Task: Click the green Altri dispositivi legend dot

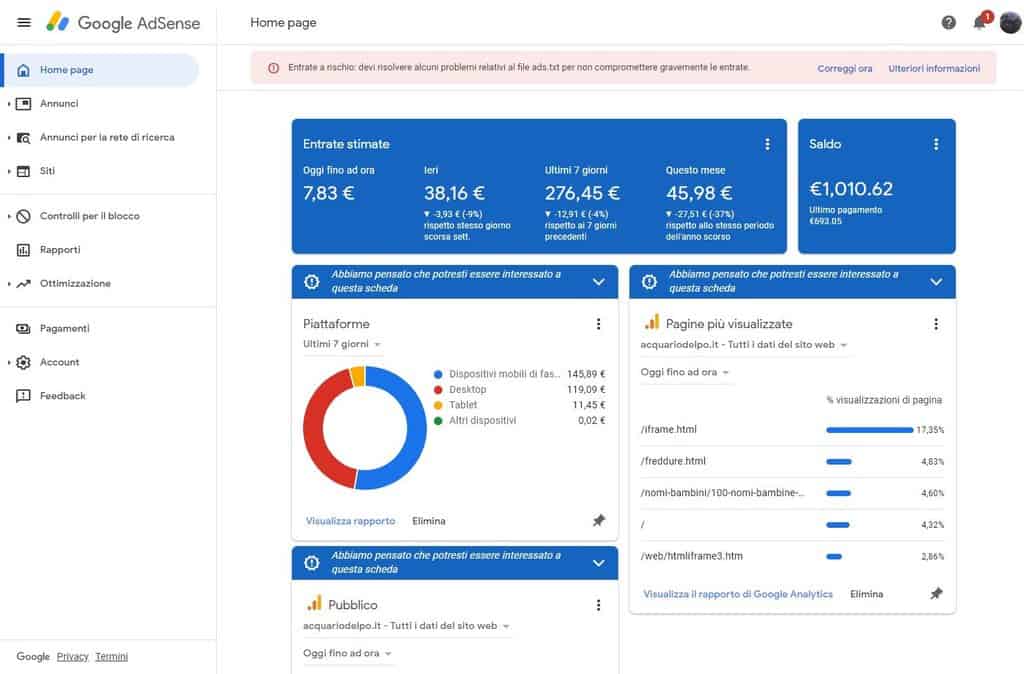Action: click(438, 421)
